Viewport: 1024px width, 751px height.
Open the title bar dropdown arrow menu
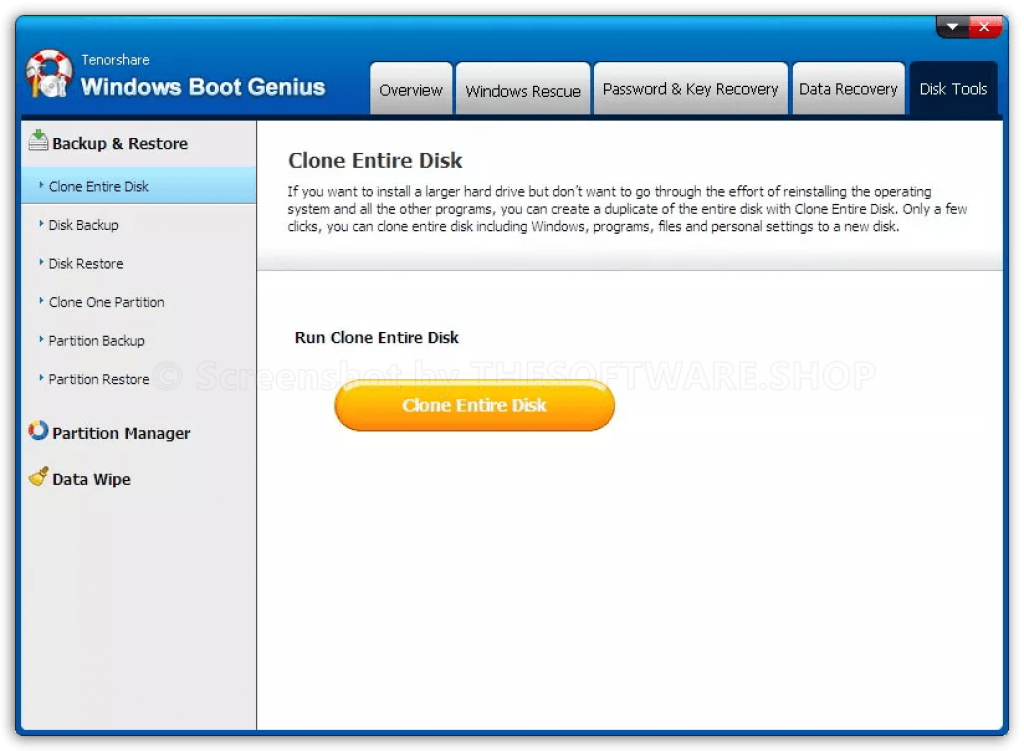pyautogui.click(x=953, y=27)
